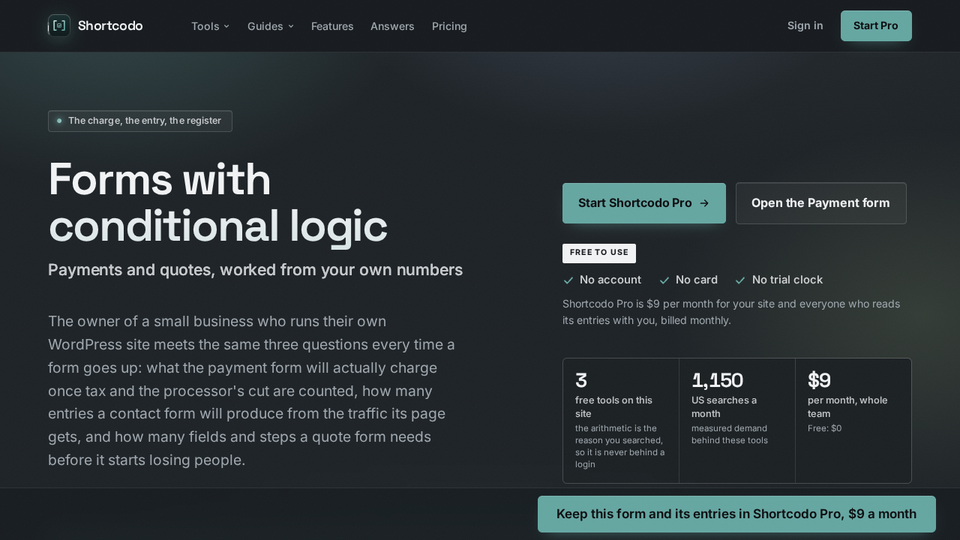Click the measured demand behind these tools text
Screen dimensions: 960x540
[x=729, y=434]
